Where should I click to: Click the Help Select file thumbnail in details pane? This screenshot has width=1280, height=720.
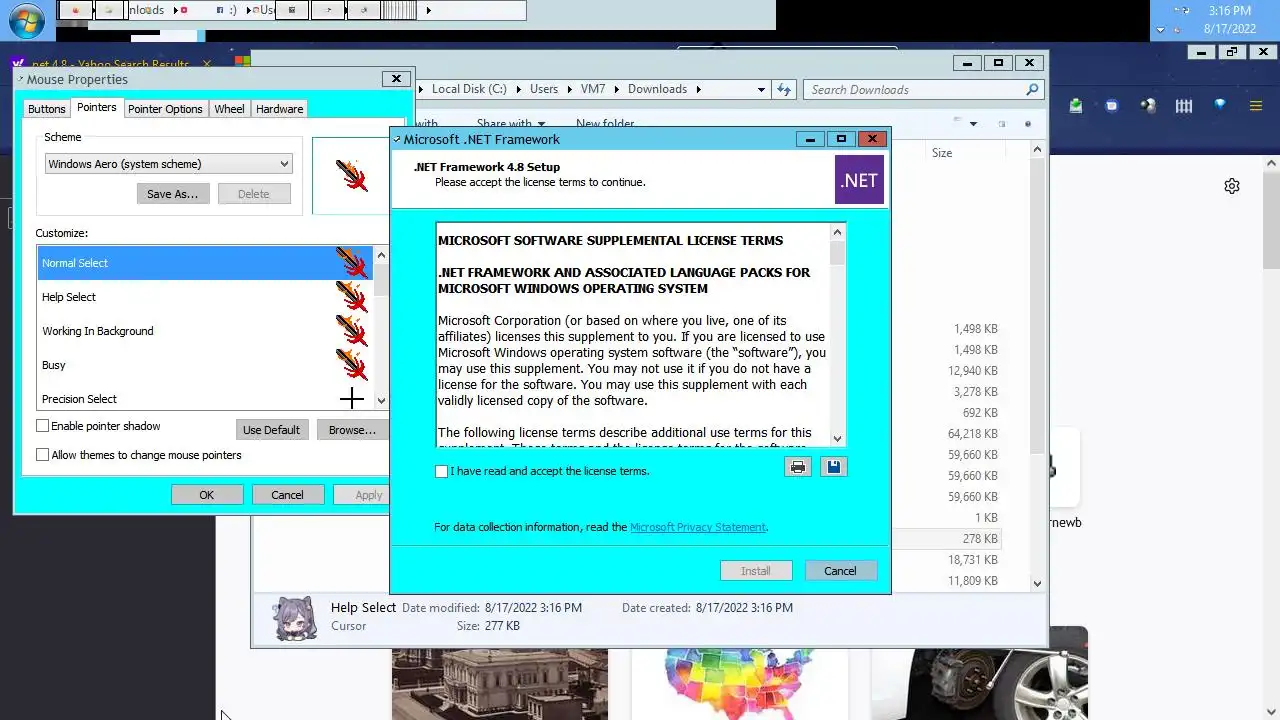pyautogui.click(x=295, y=617)
